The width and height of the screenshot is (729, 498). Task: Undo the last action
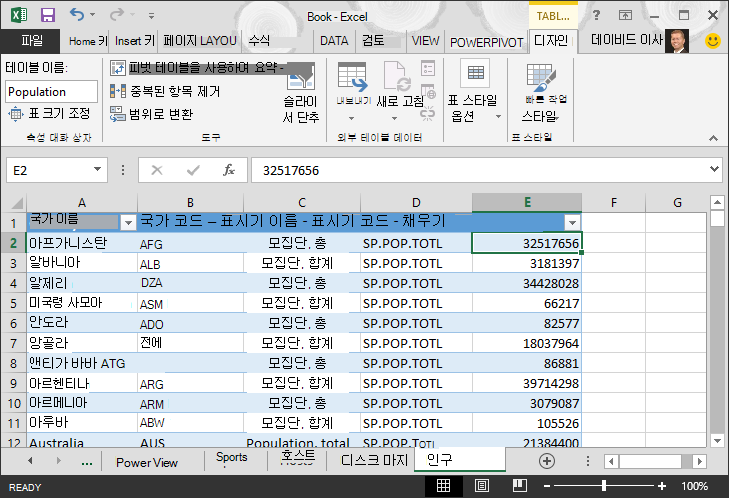tap(77, 14)
